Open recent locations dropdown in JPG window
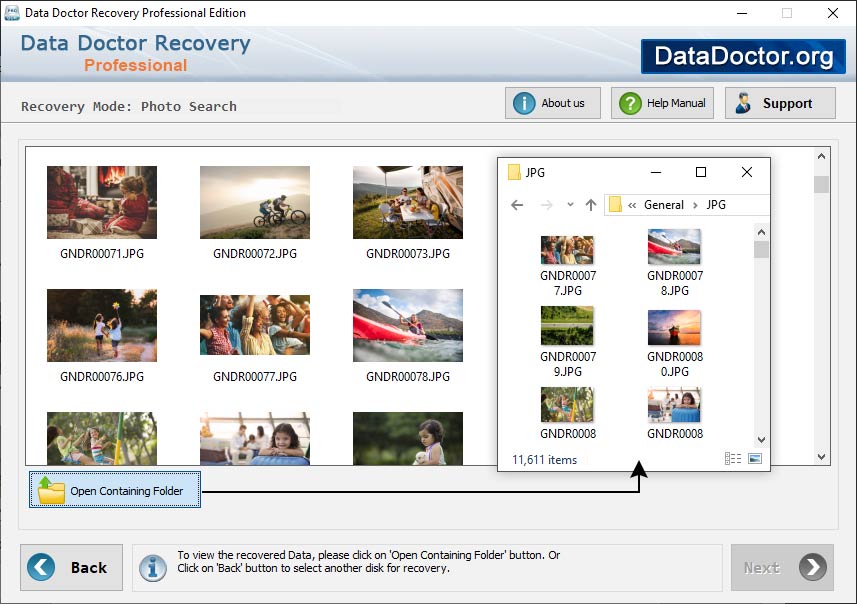 (x=570, y=204)
